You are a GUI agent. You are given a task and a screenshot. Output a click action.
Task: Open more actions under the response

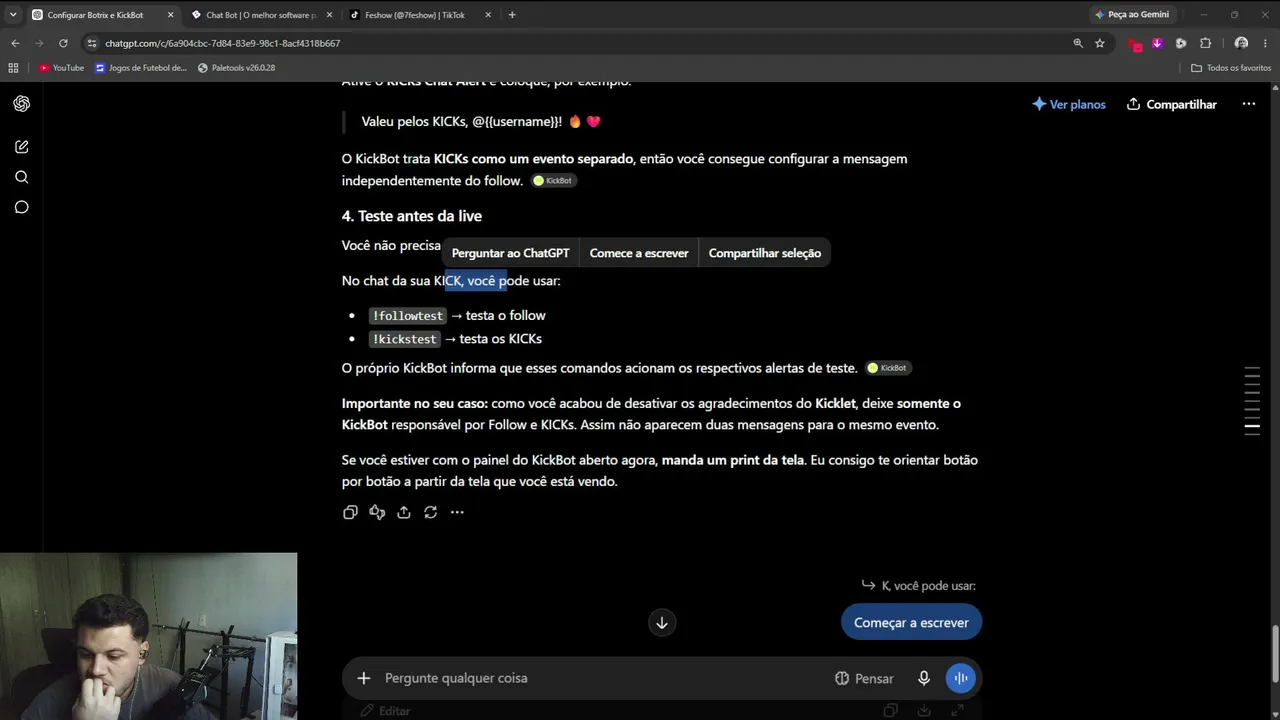coord(457,512)
